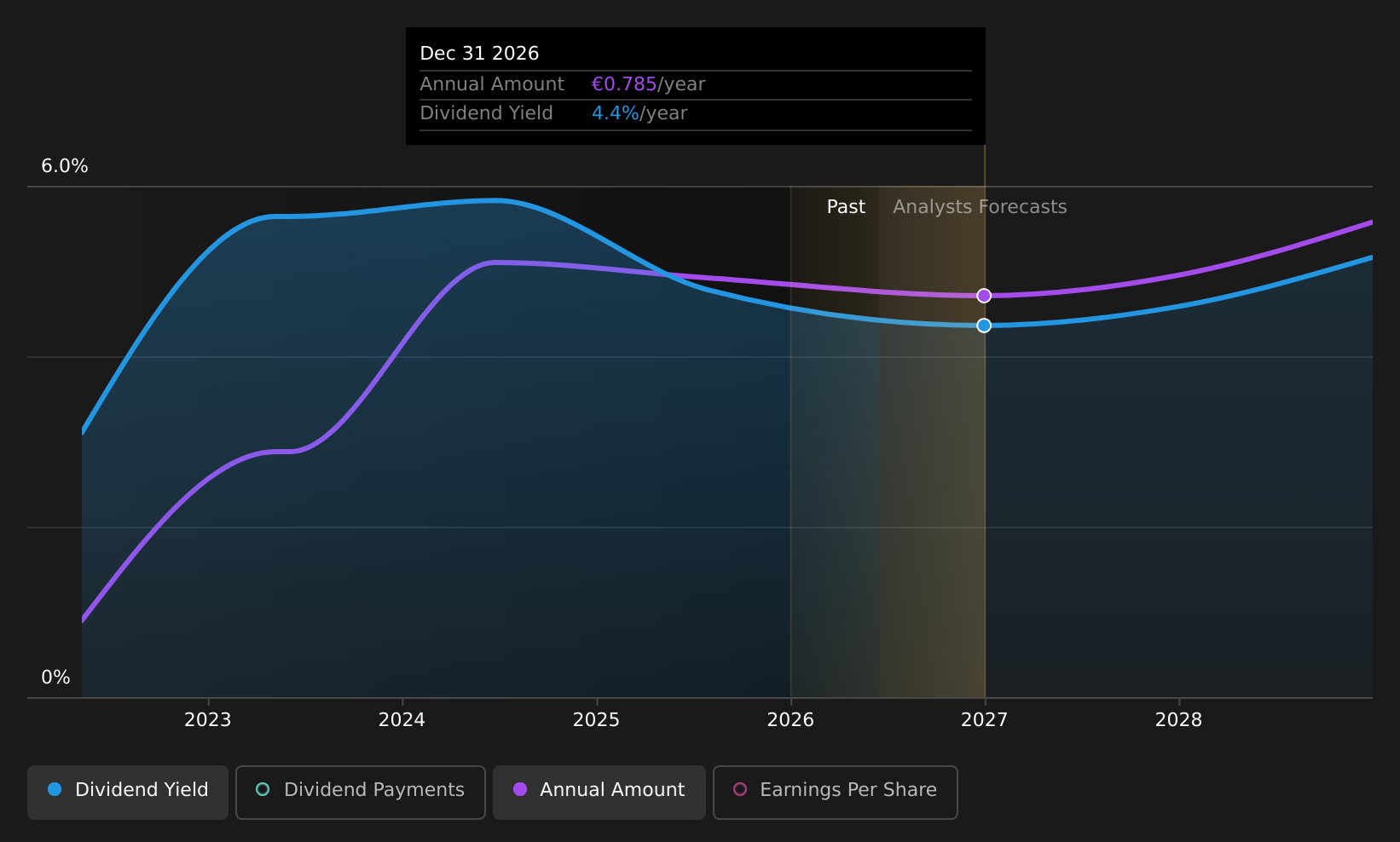The height and width of the screenshot is (842, 1400).
Task: Click the 2024 x-axis label
Action: 402,720
